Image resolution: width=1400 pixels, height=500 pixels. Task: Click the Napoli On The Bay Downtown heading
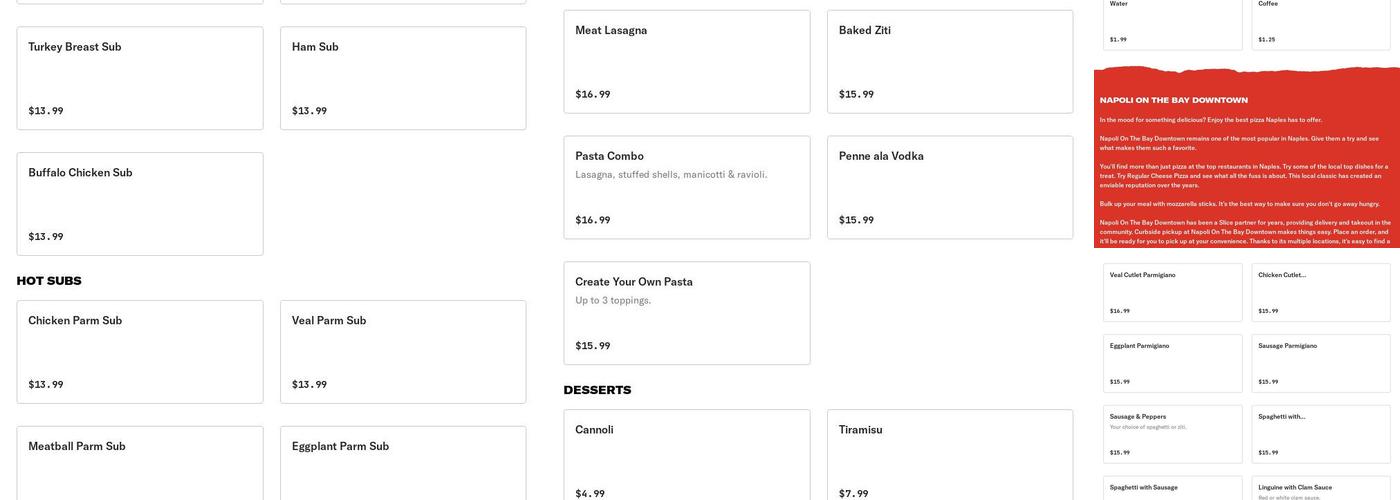click(x=1174, y=100)
